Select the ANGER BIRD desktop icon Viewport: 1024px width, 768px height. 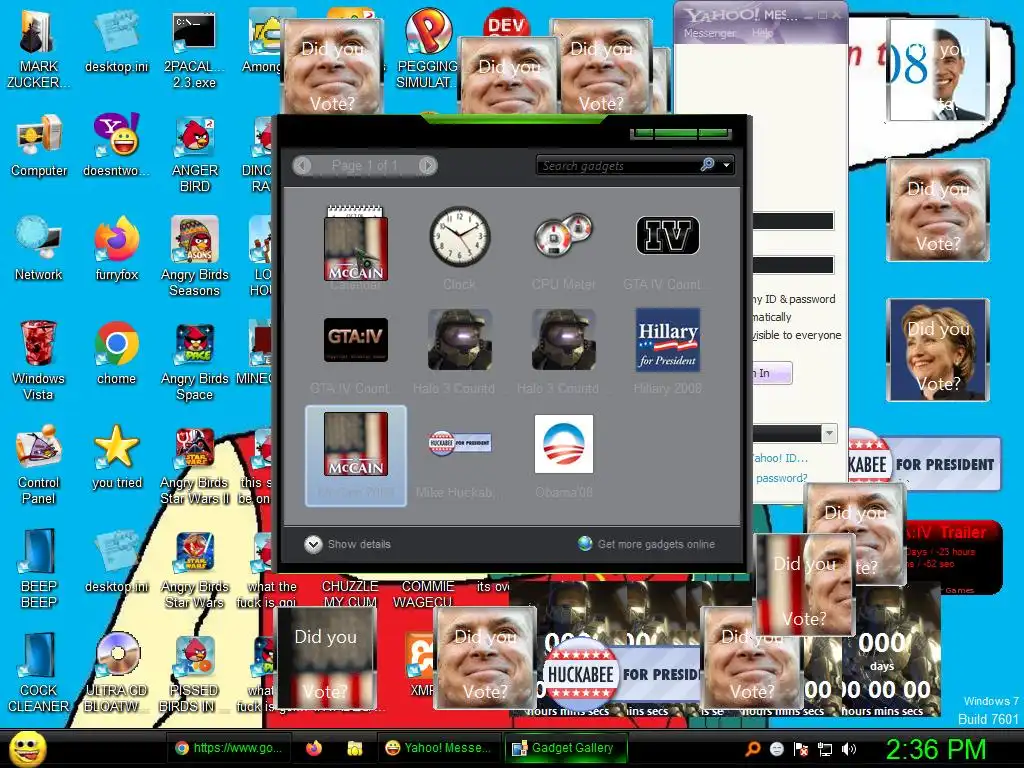point(195,153)
